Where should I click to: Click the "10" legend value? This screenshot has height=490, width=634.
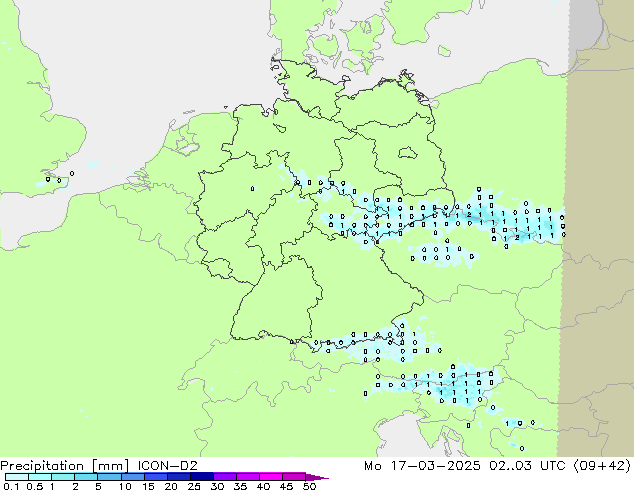(125, 486)
